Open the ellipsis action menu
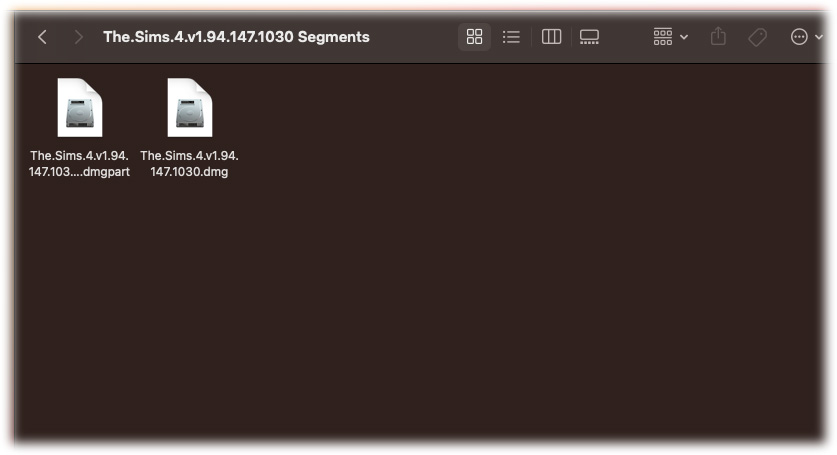 point(799,37)
